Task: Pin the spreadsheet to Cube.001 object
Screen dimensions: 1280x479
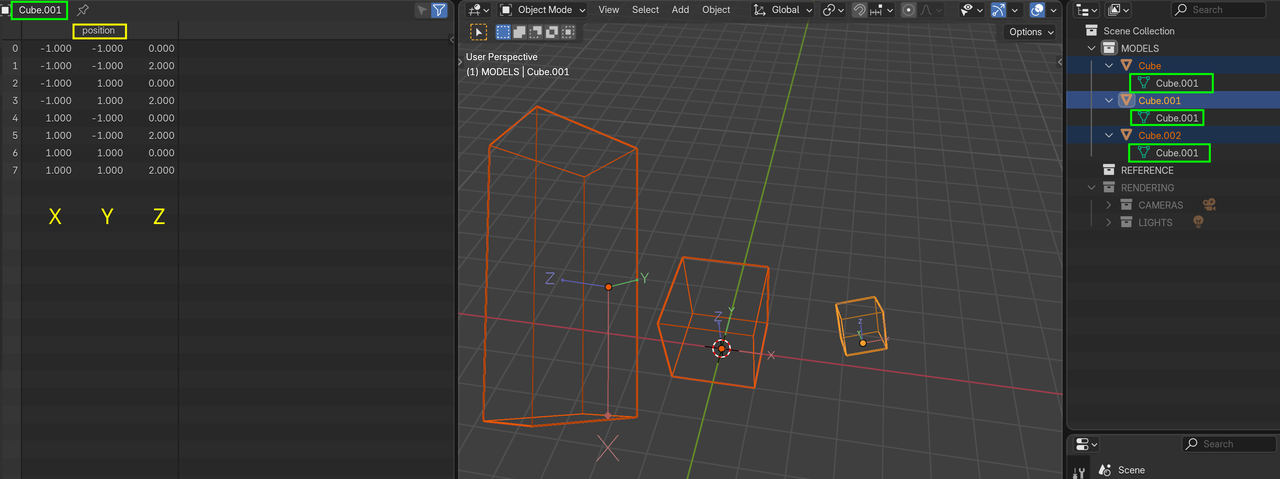Action: [83, 10]
